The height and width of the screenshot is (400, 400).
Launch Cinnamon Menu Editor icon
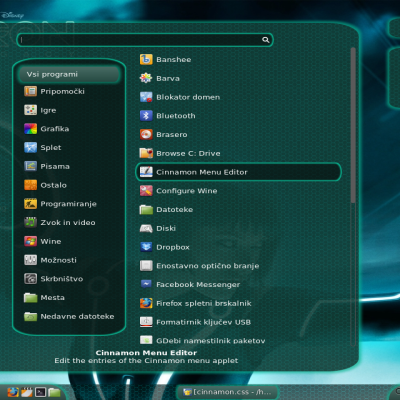point(146,172)
